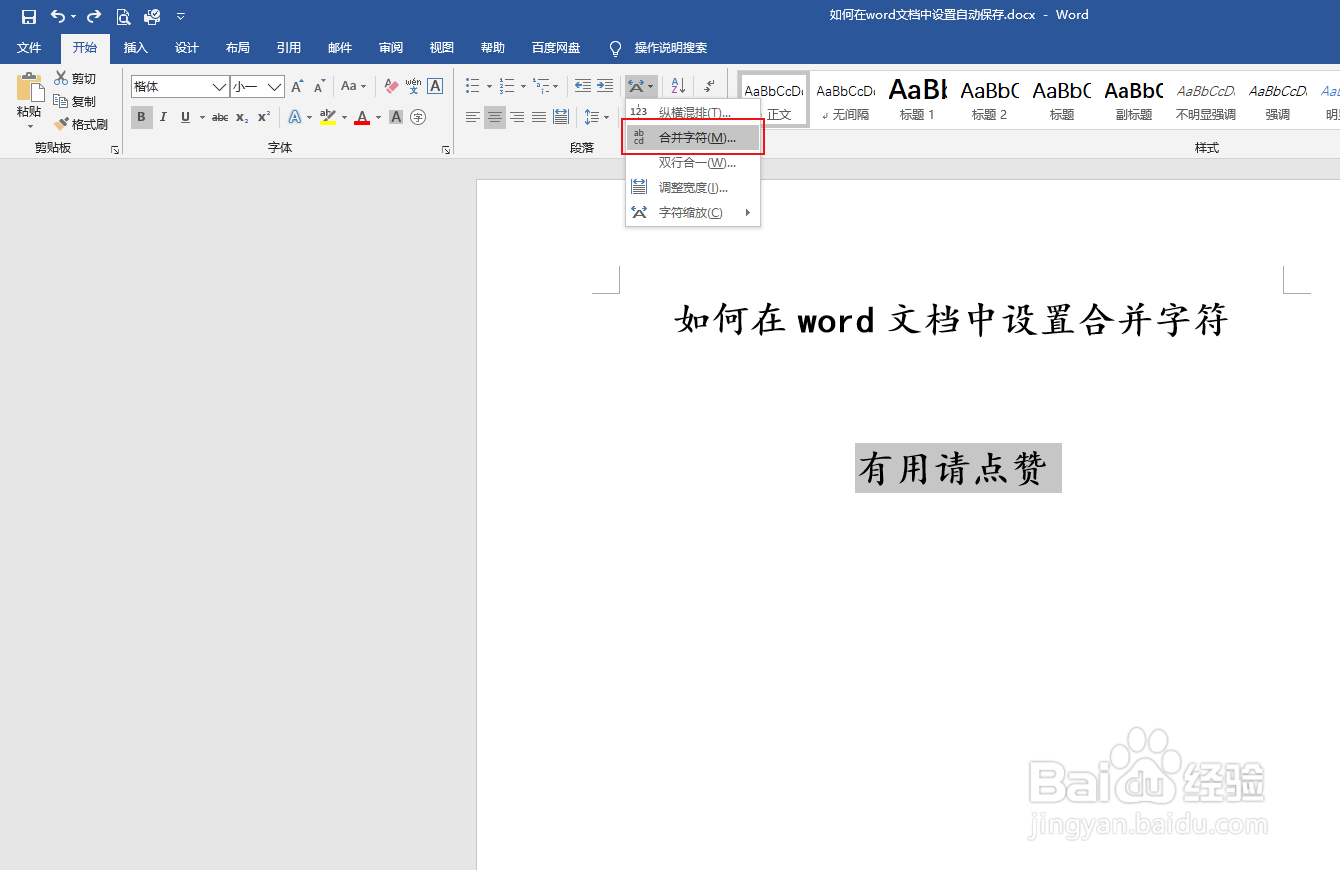Apply the 标题 1 heading style

[918, 100]
